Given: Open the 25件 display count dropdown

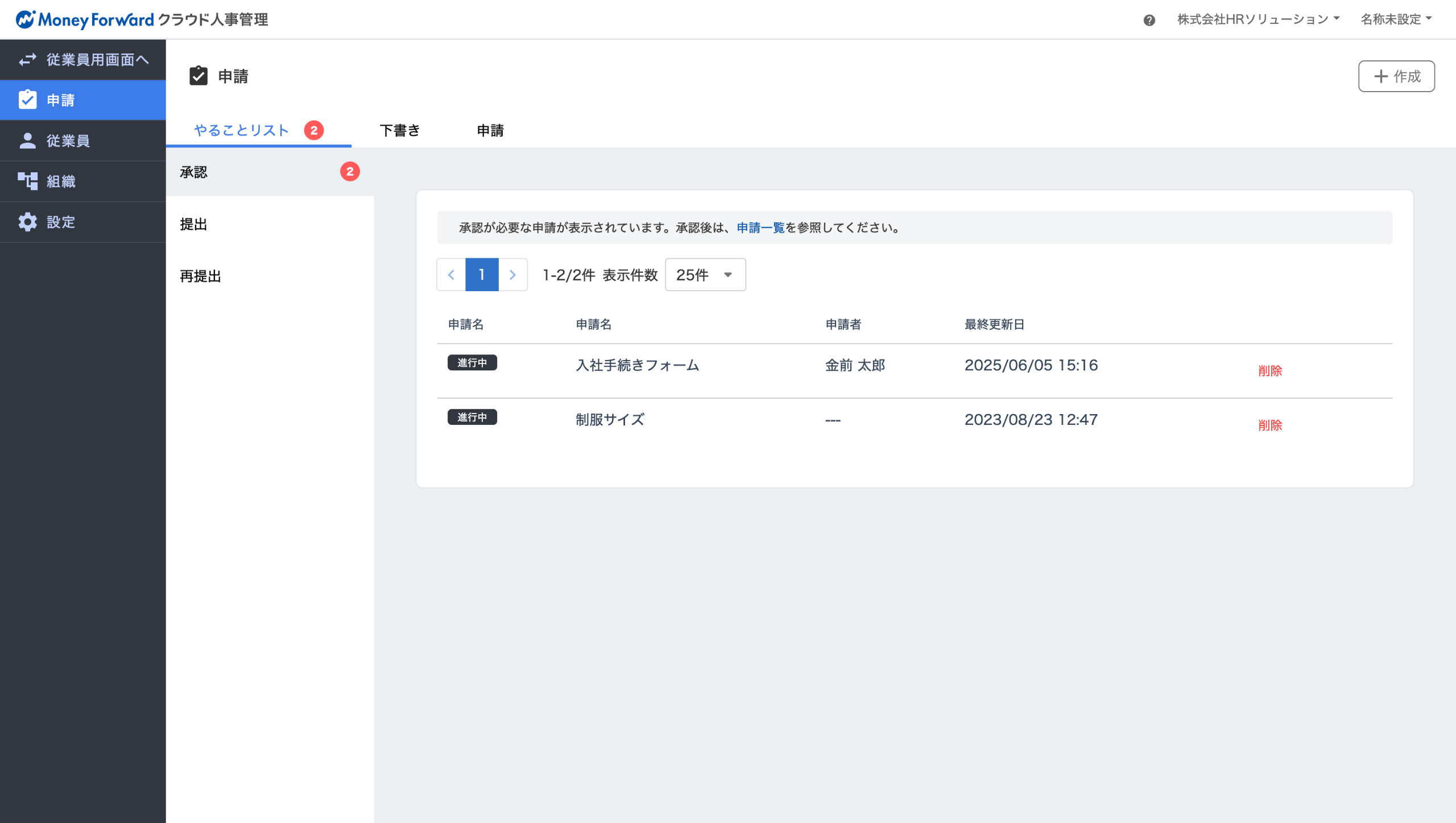Looking at the screenshot, I should (705, 275).
